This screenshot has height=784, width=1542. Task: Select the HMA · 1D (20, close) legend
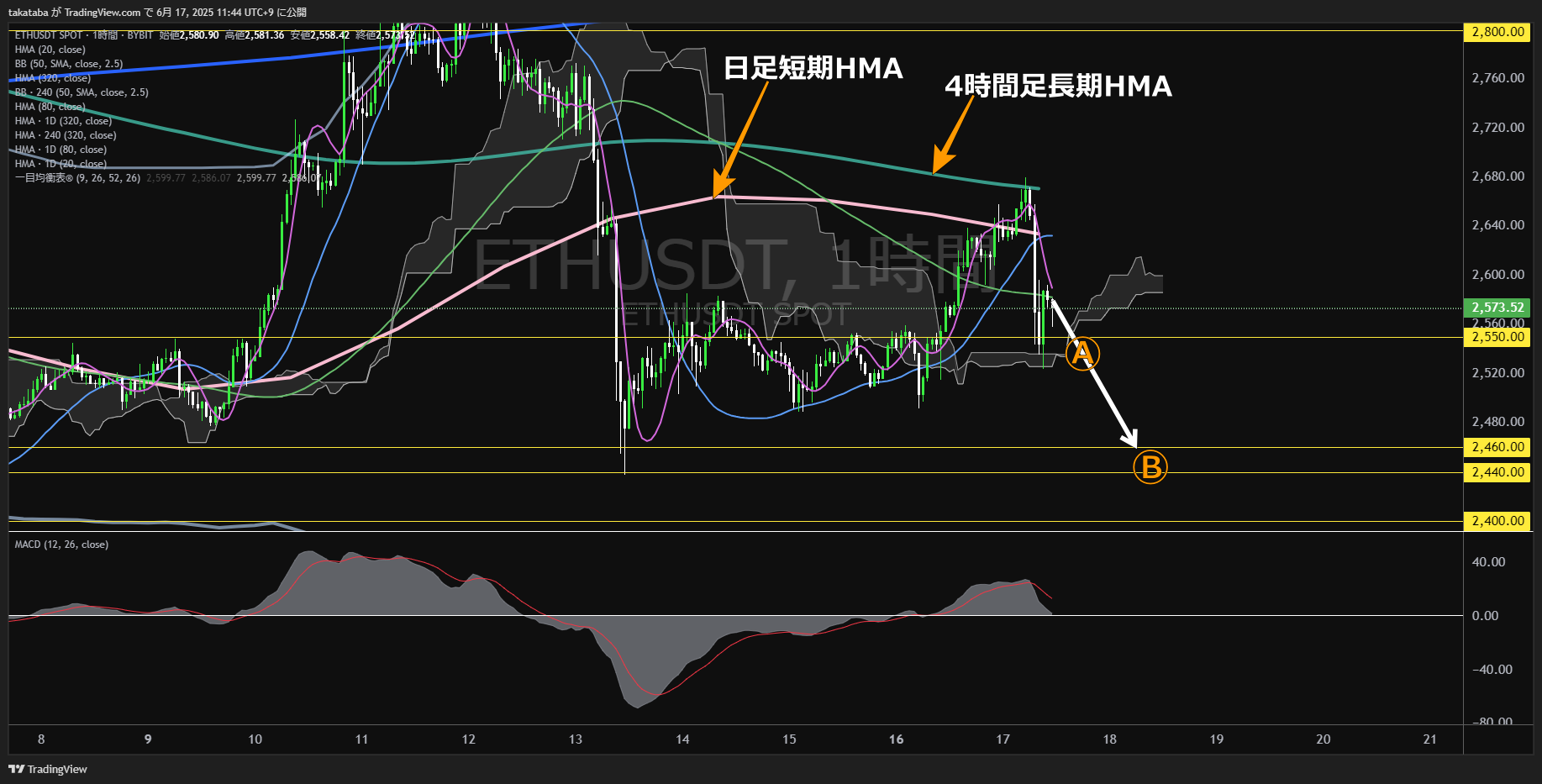coord(61,164)
